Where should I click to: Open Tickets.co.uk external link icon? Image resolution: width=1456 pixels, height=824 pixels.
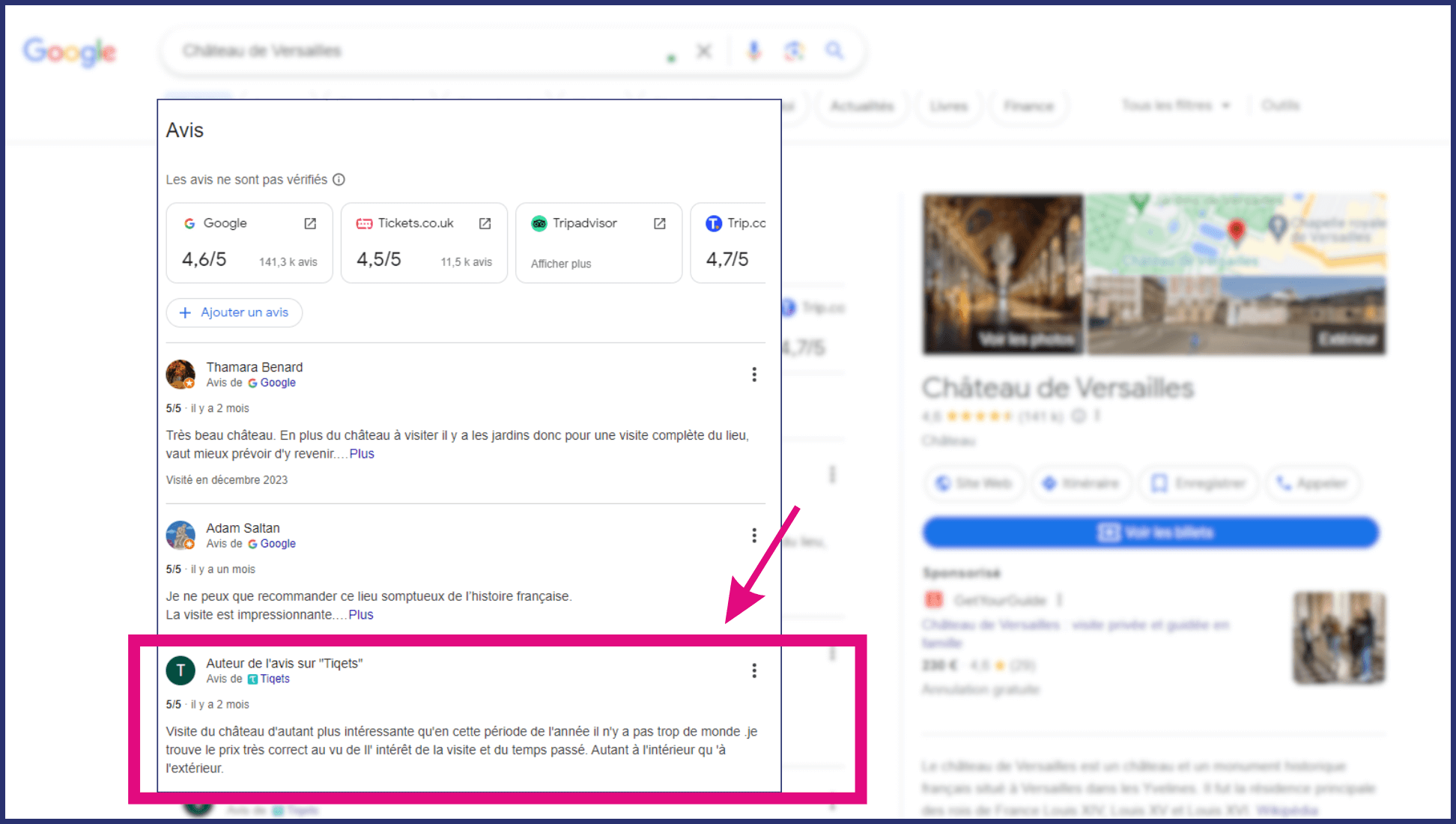click(x=485, y=223)
